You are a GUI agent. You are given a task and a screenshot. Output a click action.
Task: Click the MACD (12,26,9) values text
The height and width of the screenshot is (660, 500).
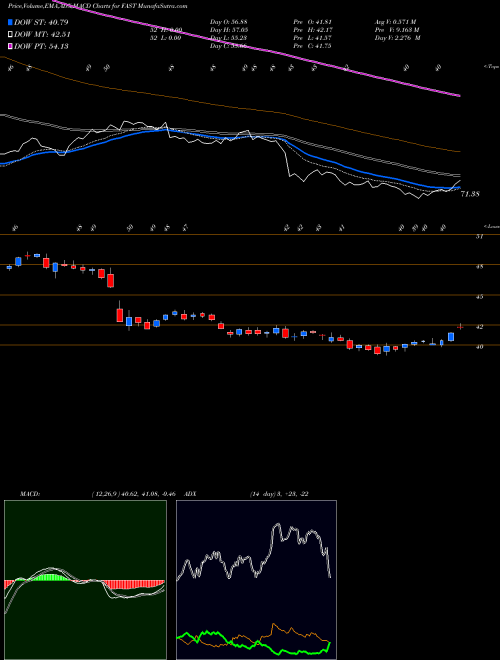(136, 494)
